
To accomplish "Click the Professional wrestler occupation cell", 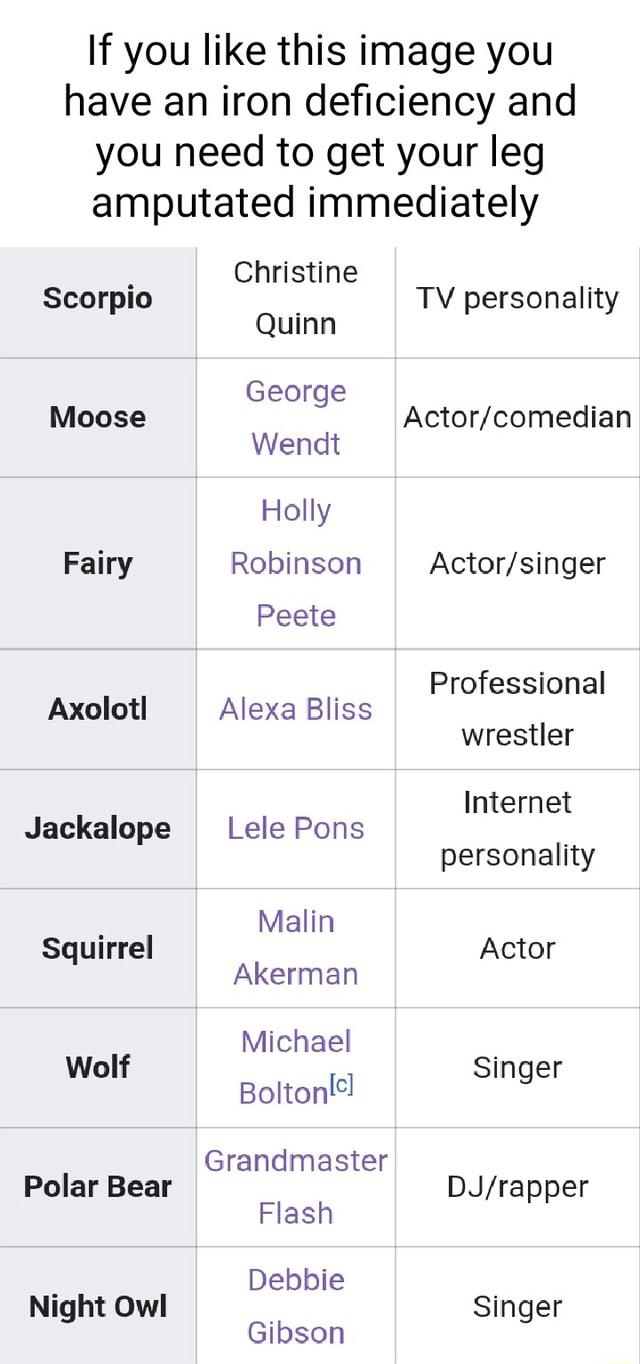I will pos(517,709).
